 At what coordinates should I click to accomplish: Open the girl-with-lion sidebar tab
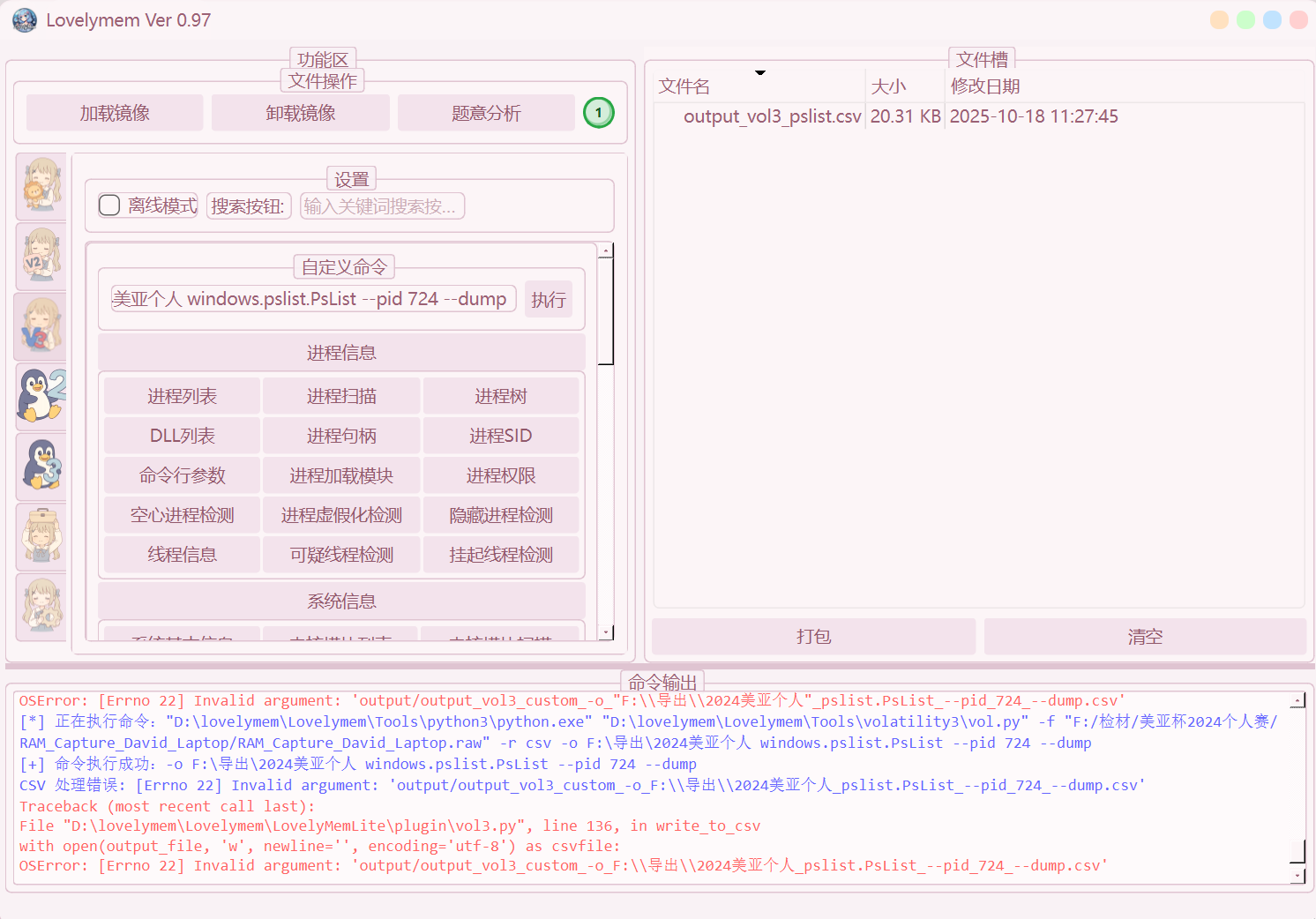coord(41,185)
